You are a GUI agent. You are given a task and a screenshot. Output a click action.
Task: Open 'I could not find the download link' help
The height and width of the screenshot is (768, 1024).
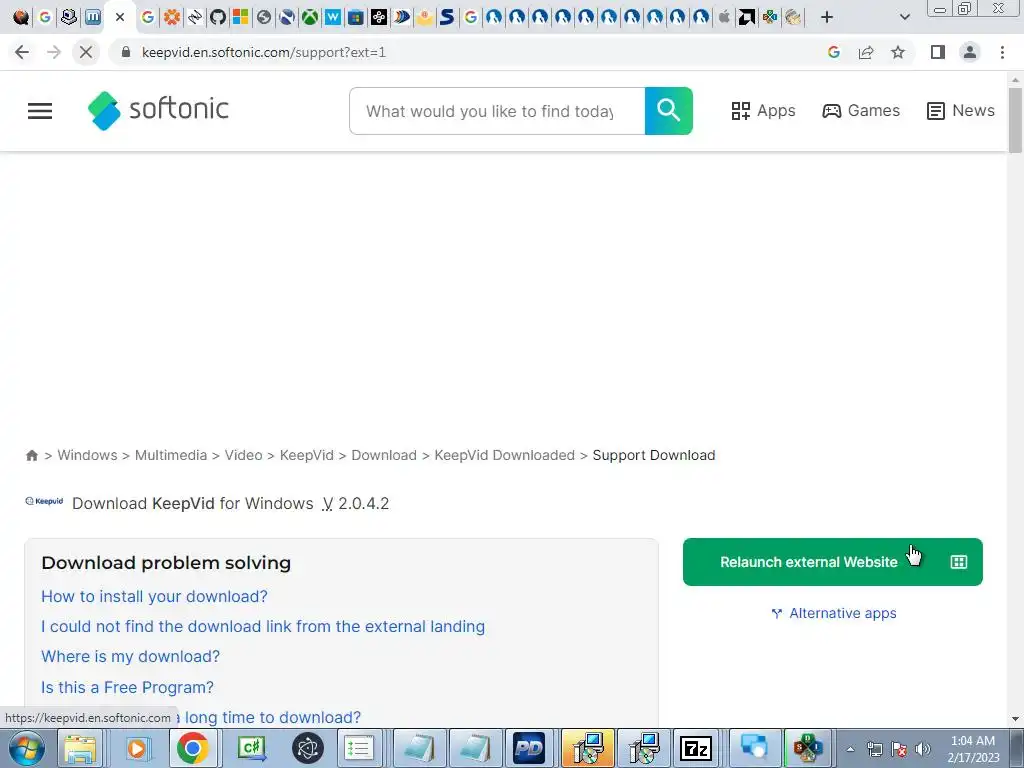263,626
